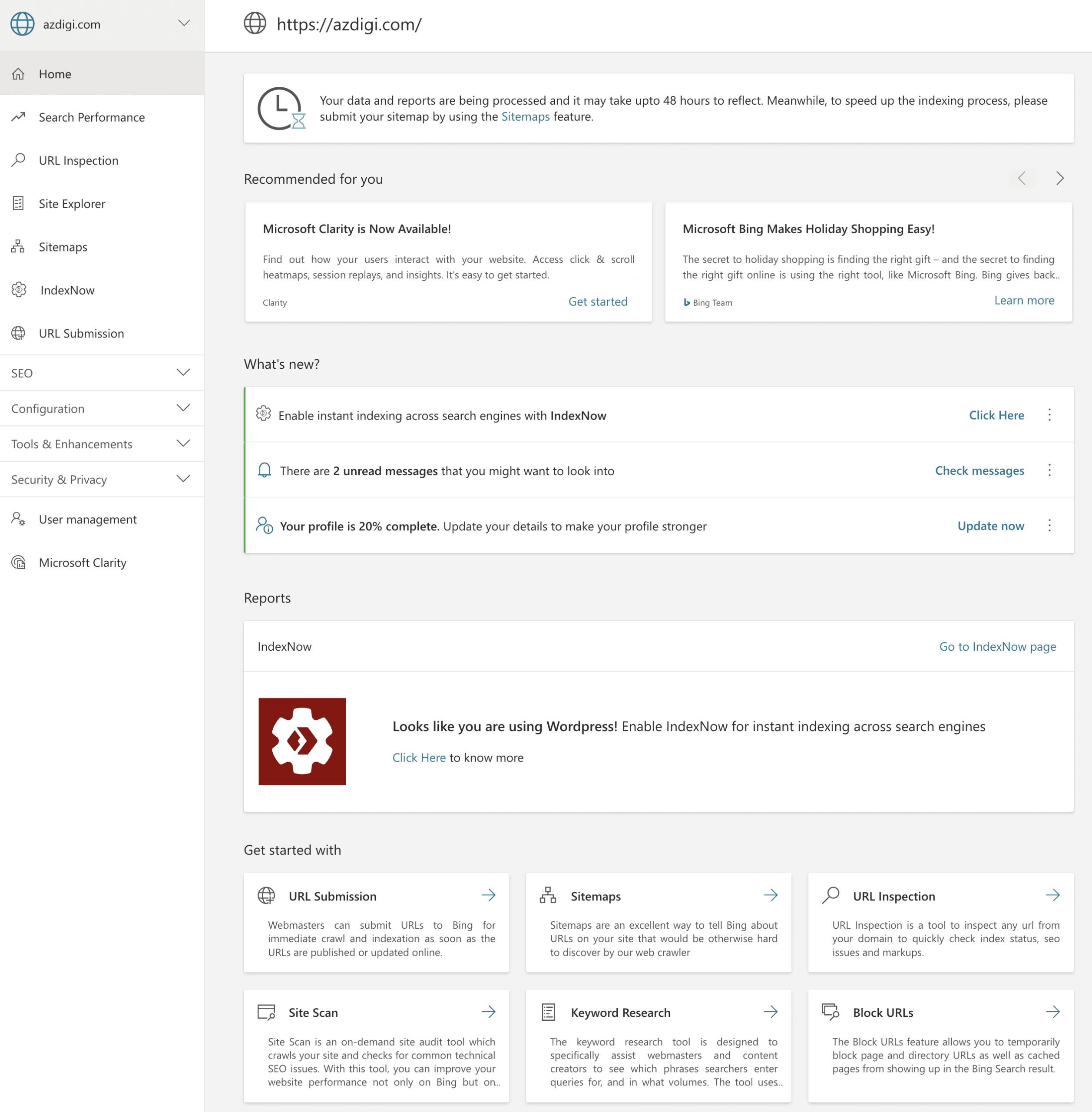Click the Check messages link
1092x1112 pixels.
pos(979,470)
